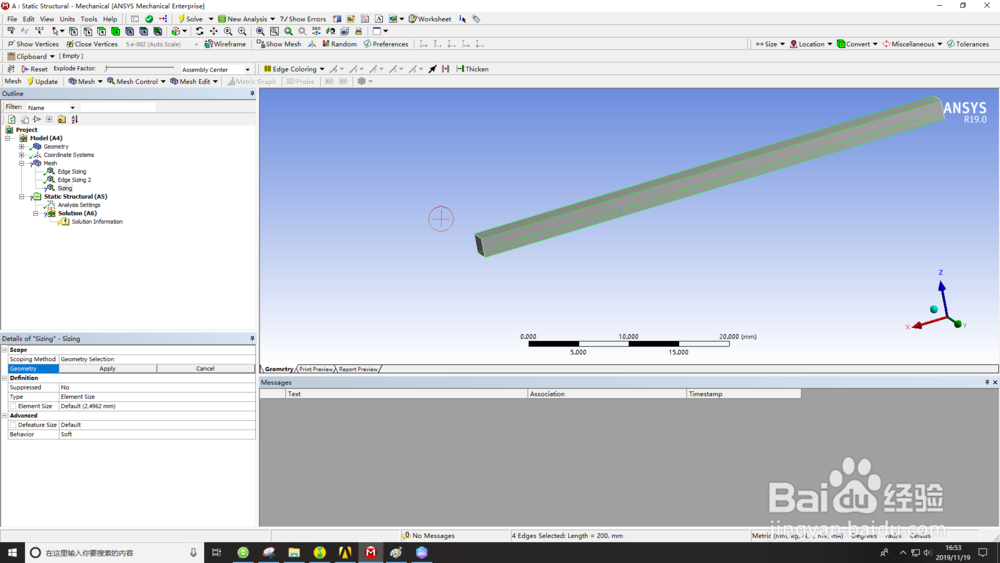1000x563 pixels.
Task: Collapse the Definition section in Details
Action: [x=4, y=378]
